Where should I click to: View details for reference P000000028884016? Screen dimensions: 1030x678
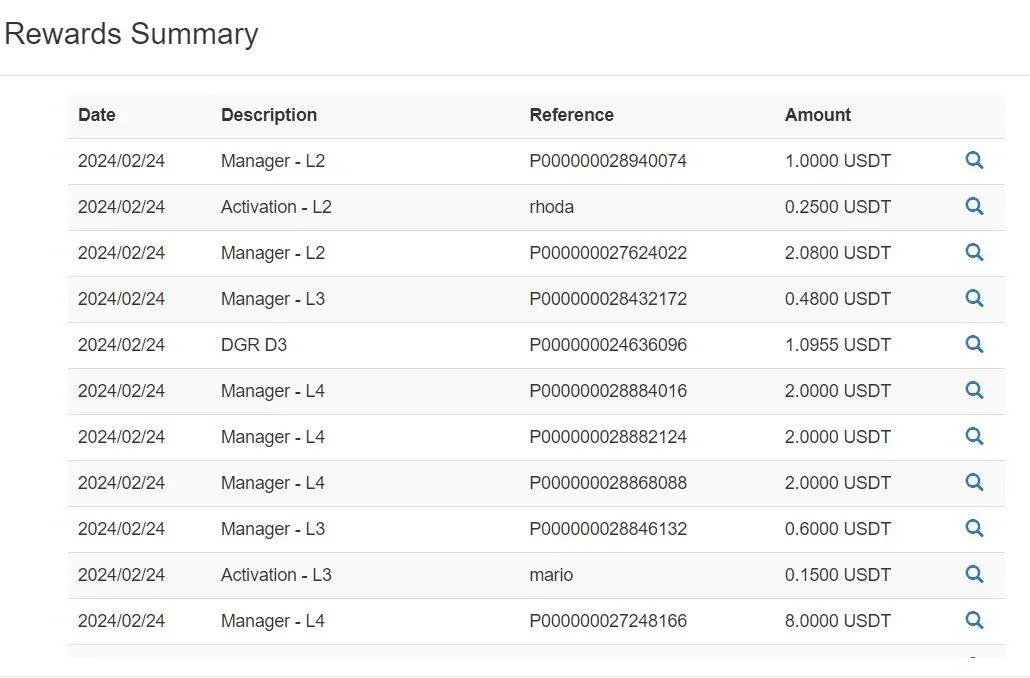click(x=974, y=390)
